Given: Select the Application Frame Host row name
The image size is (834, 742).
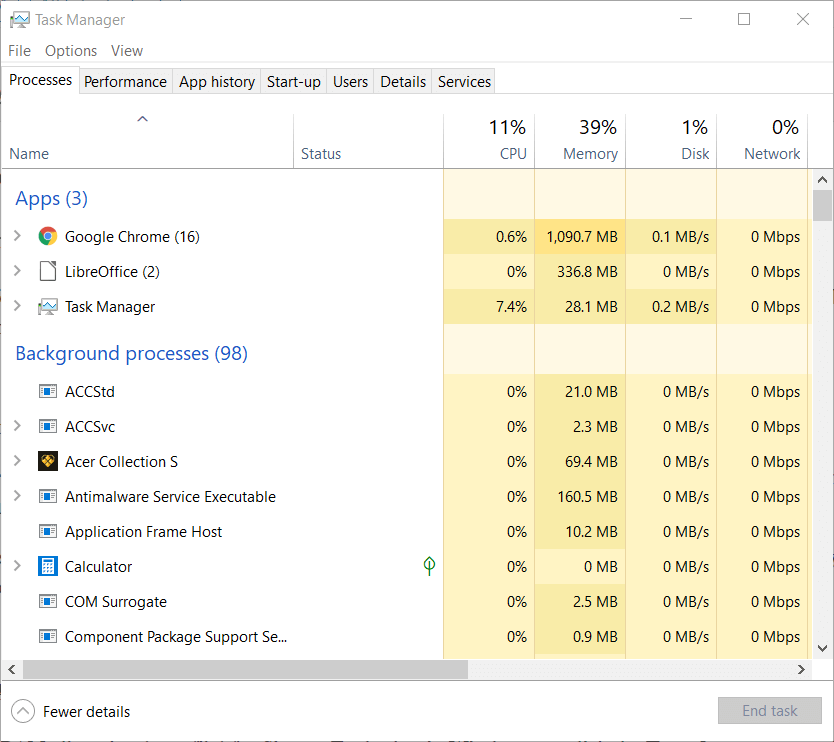Looking at the screenshot, I should (x=143, y=532).
